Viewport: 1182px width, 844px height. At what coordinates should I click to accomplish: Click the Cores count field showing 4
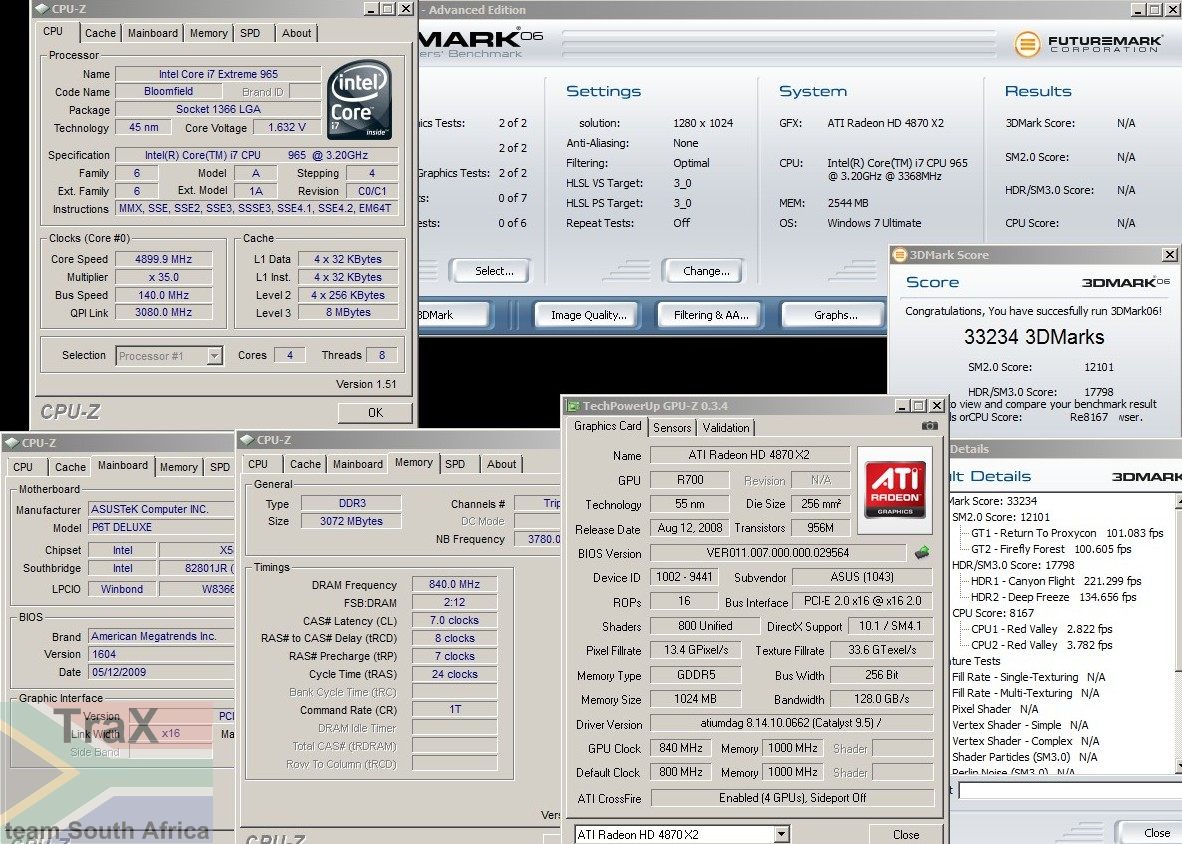(289, 355)
